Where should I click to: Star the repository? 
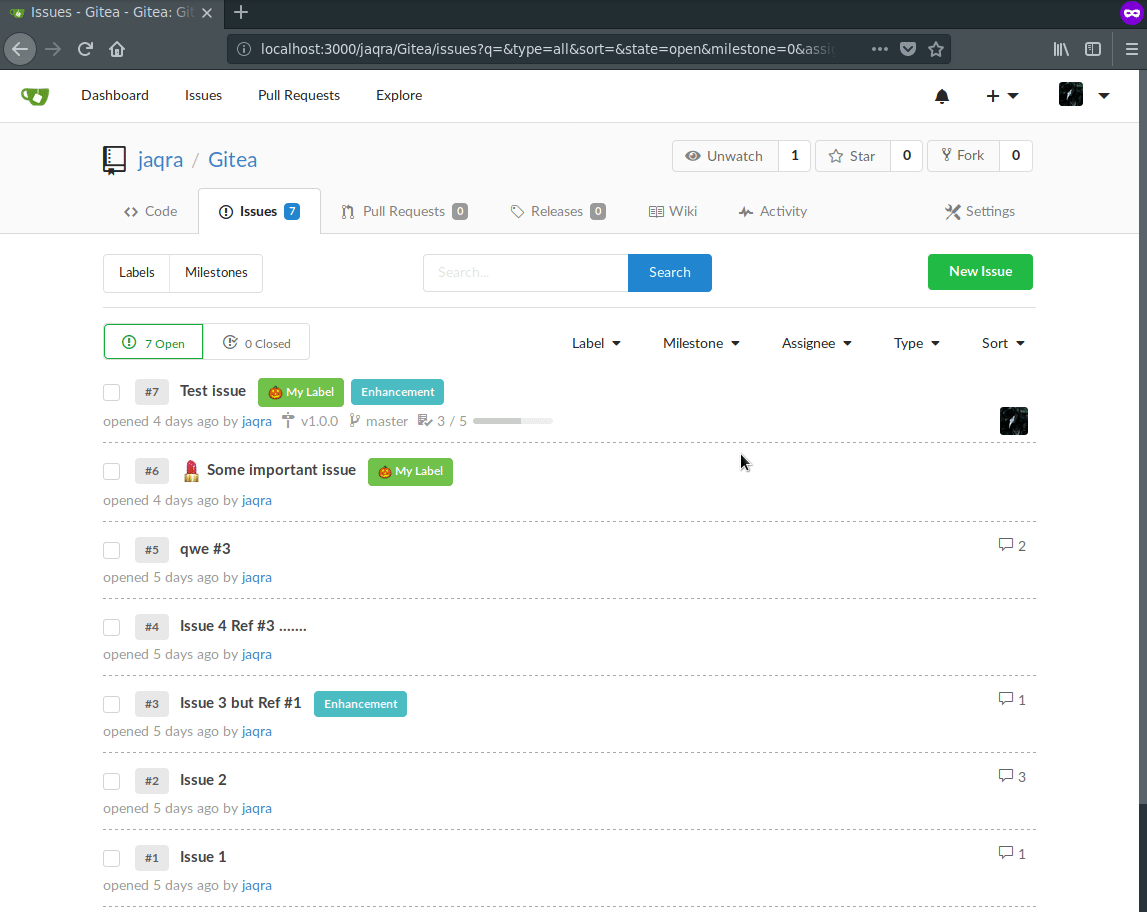pos(852,156)
